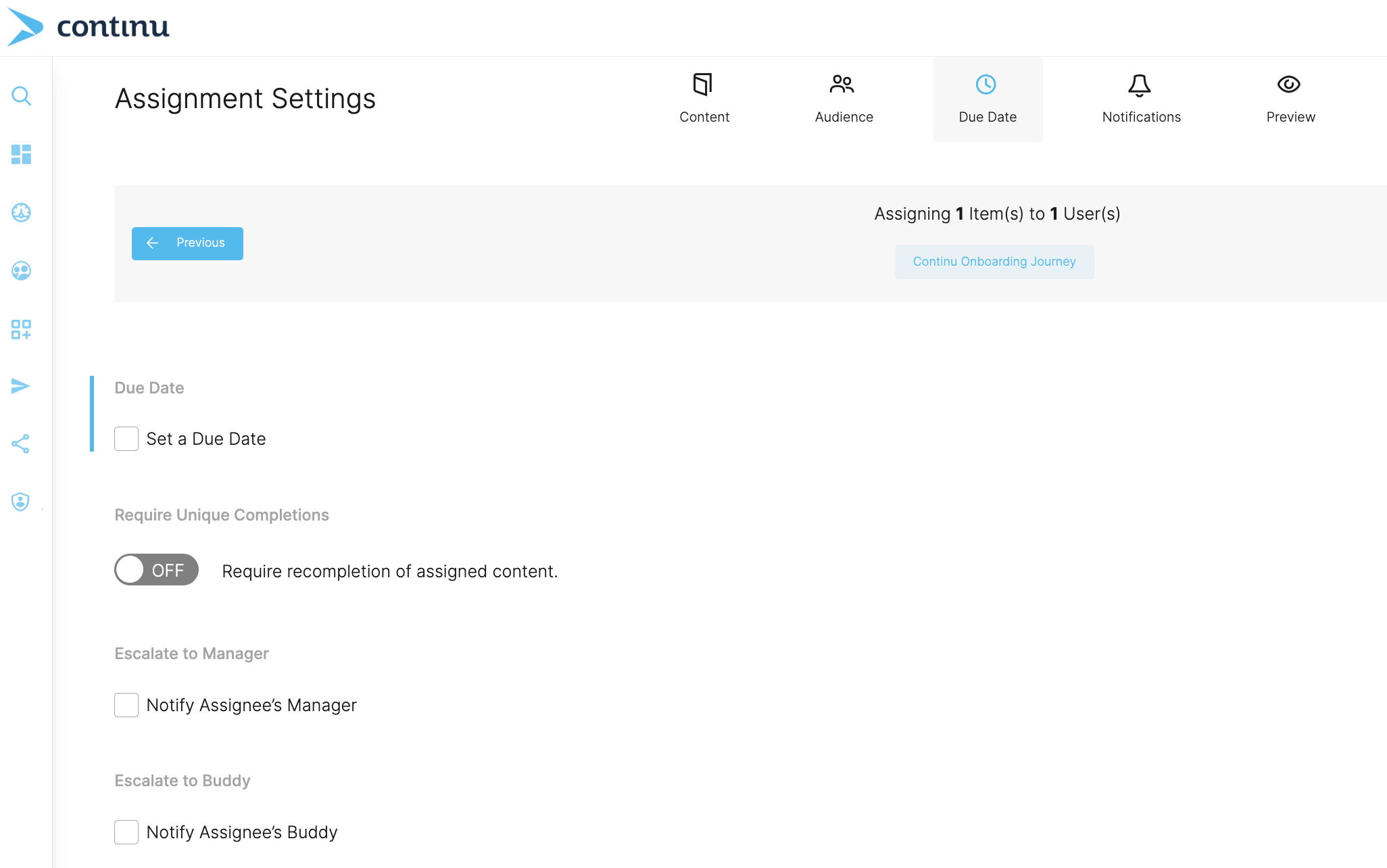The height and width of the screenshot is (868, 1387).
Task: Click the Previous button
Action: 187,243
